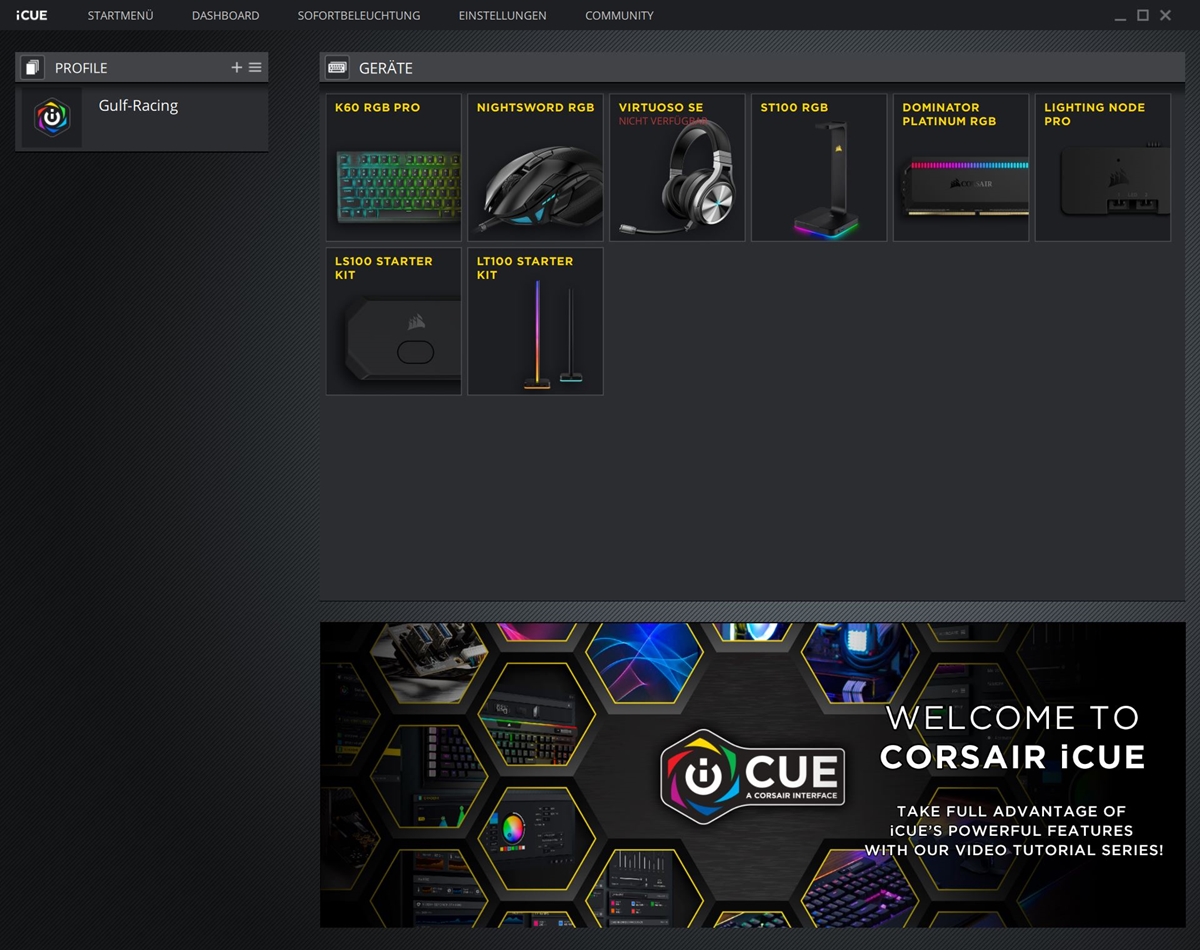This screenshot has width=1200, height=950.
Task: Switch to the Dashboard tab
Action: (225, 16)
